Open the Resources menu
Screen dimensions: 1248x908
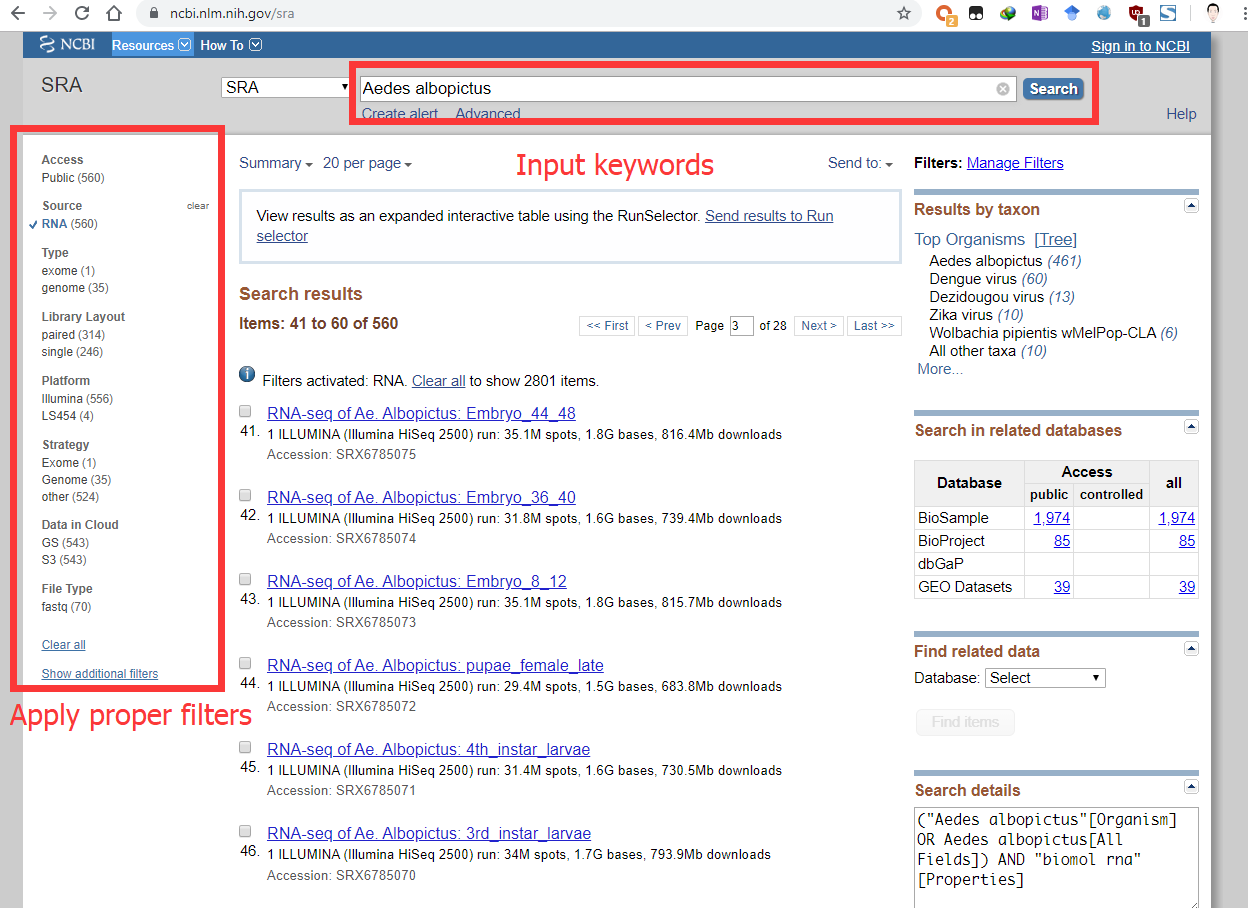tap(151, 45)
